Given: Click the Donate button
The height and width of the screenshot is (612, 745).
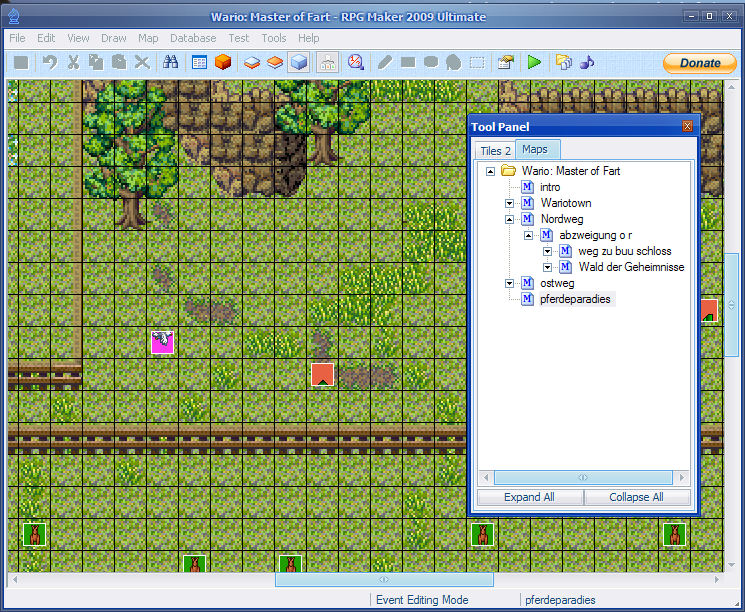Looking at the screenshot, I should (x=700, y=63).
